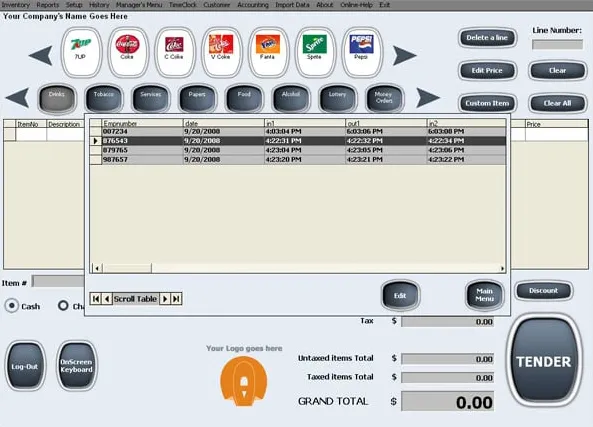The image size is (593, 427).
Task: Jump to the last record in Scroll Table
Action: click(x=176, y=299)
